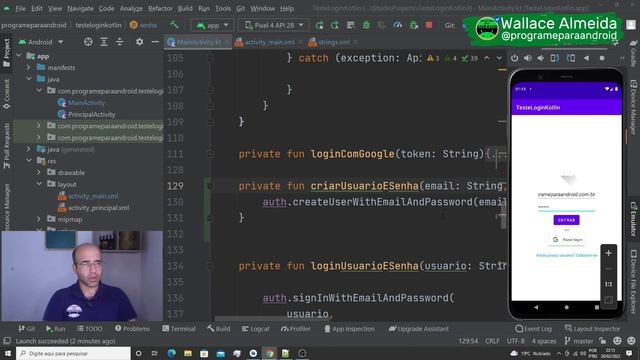Click the warnings indicator showing 3
Image resolution: width=640 pixels, height=360 pixels.
tap(433, 58)
